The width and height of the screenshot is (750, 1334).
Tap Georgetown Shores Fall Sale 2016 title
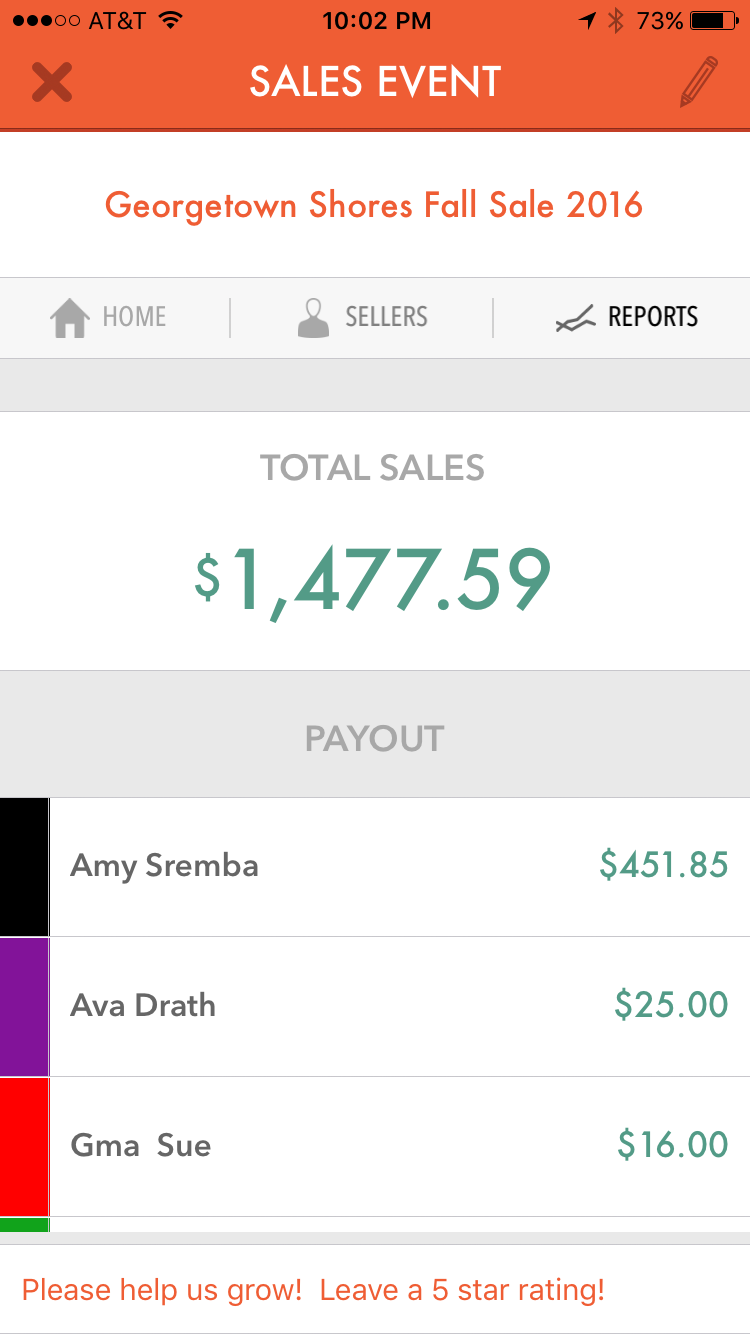(x=374, y=205)
